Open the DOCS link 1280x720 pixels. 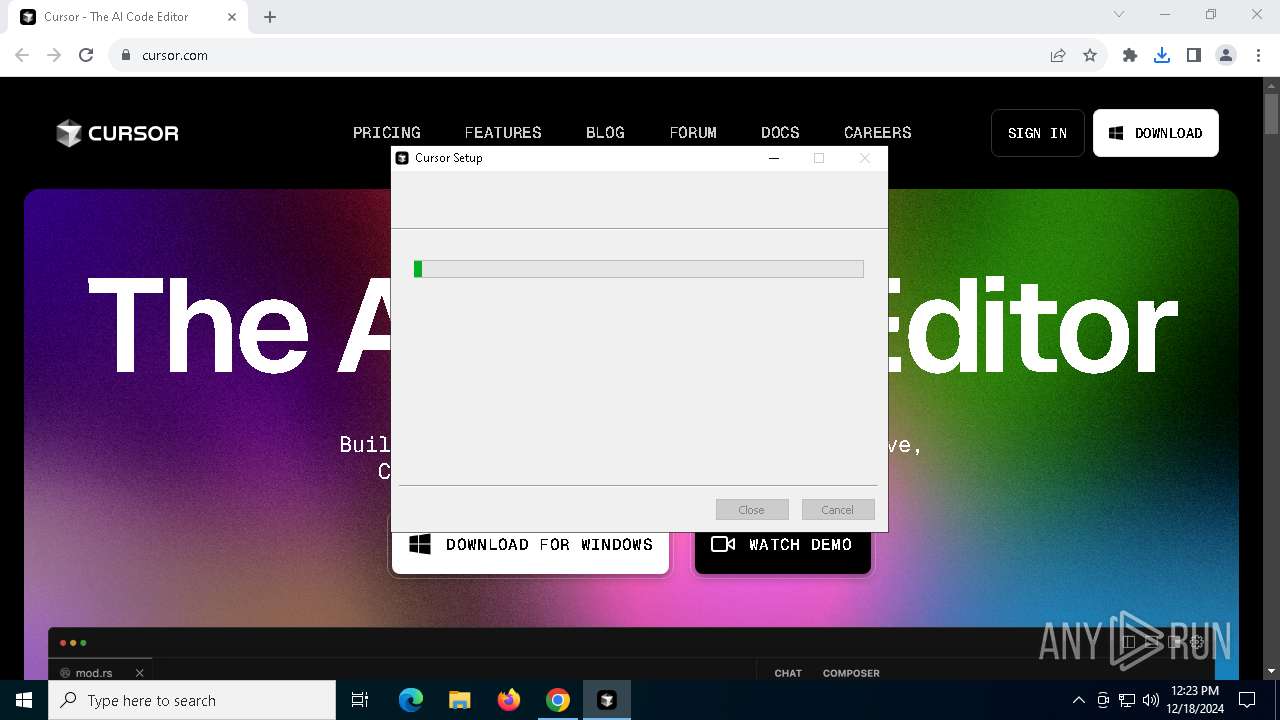click(780, 133)
